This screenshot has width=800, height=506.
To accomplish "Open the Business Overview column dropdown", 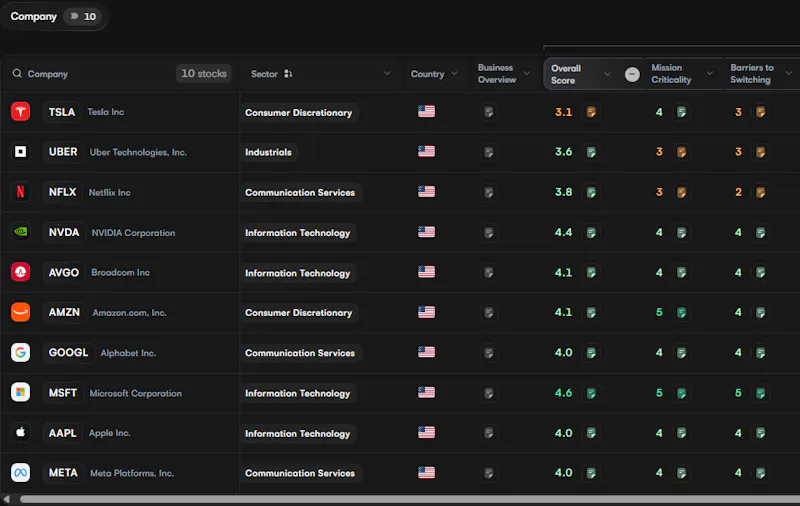I will click(527, 73).
